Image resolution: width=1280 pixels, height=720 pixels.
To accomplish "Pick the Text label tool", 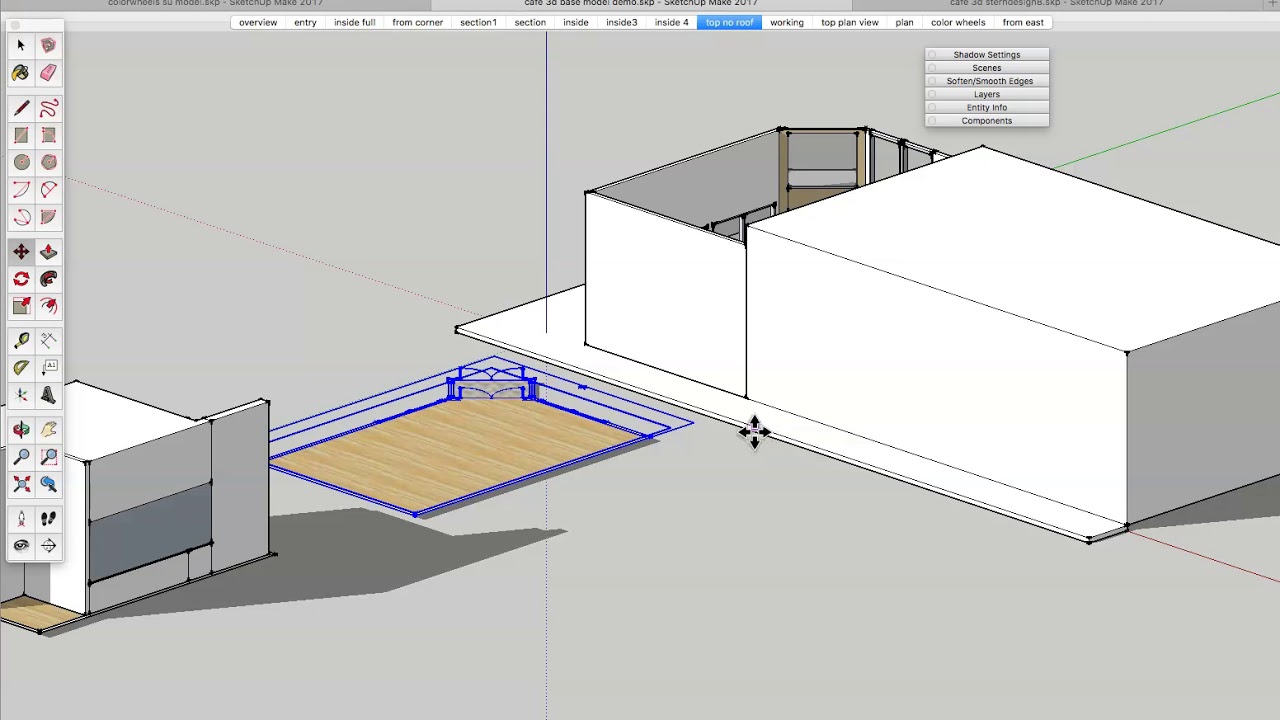I will pos(48,368).
